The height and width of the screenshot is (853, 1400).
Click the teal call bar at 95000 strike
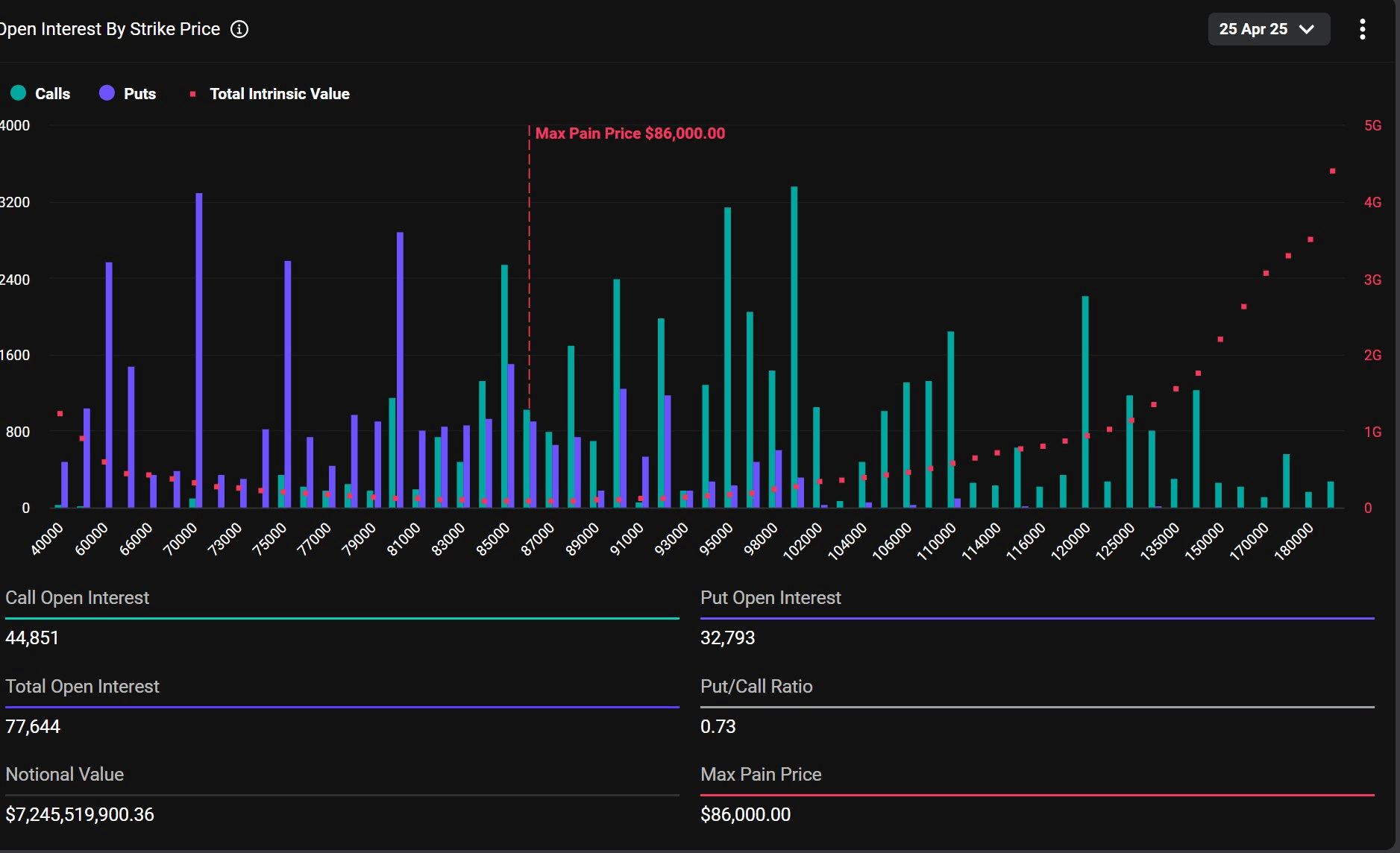pyautogui.click(x=727, y=358)
